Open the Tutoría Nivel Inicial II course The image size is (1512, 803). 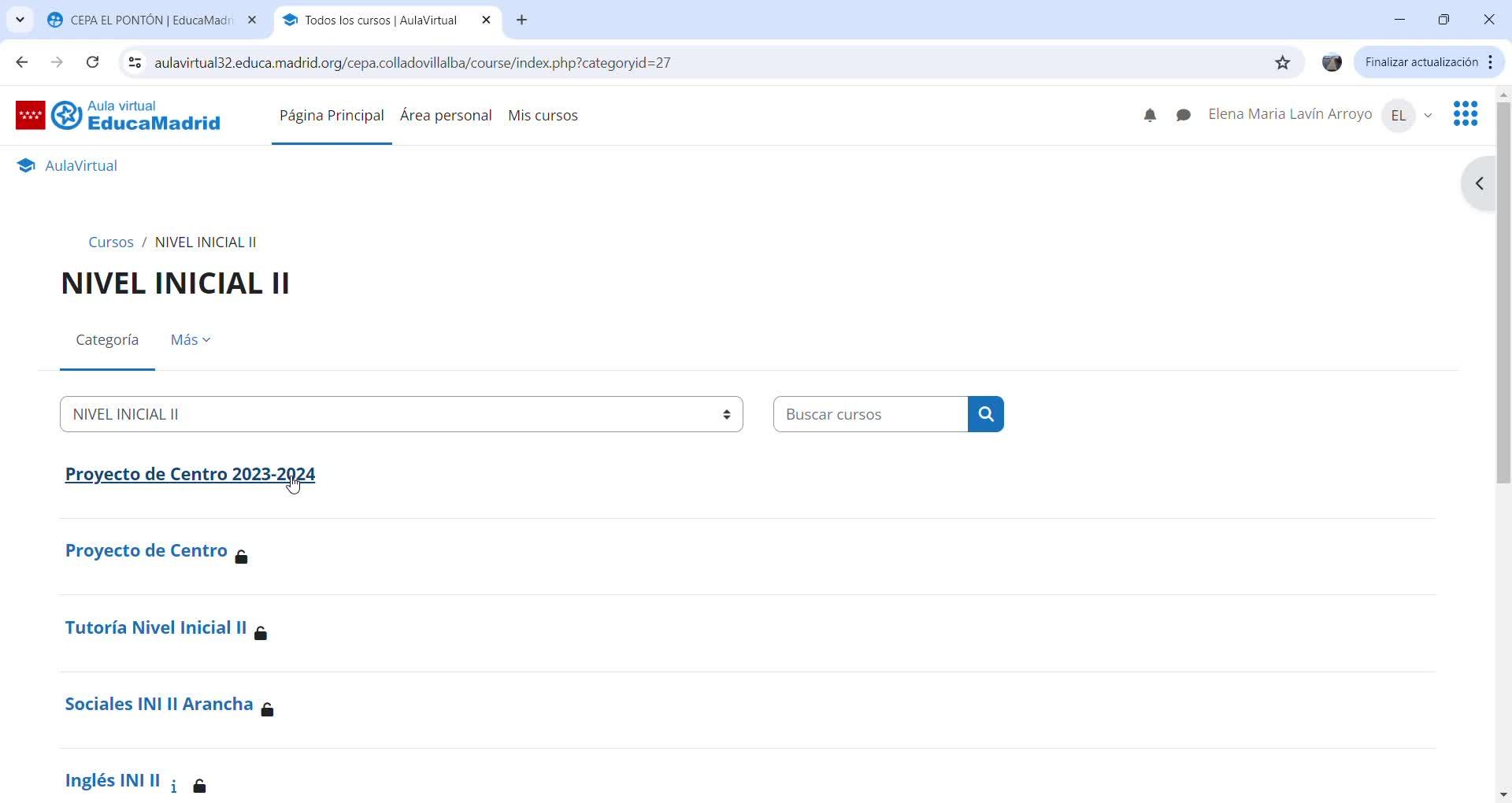(x=156, y=627)
